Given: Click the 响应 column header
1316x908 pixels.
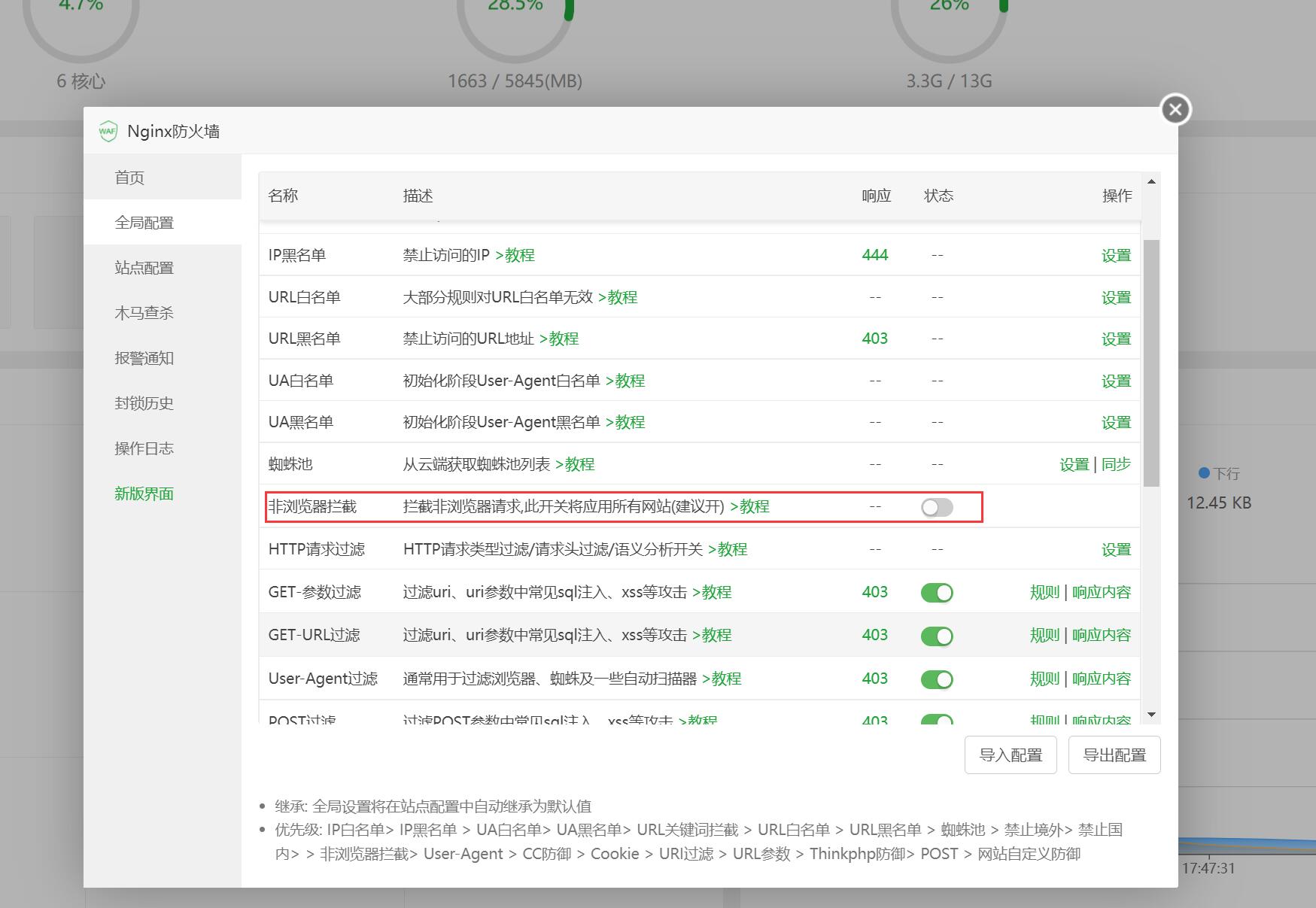Looking at the screenshot, I should tap(877, 196).
